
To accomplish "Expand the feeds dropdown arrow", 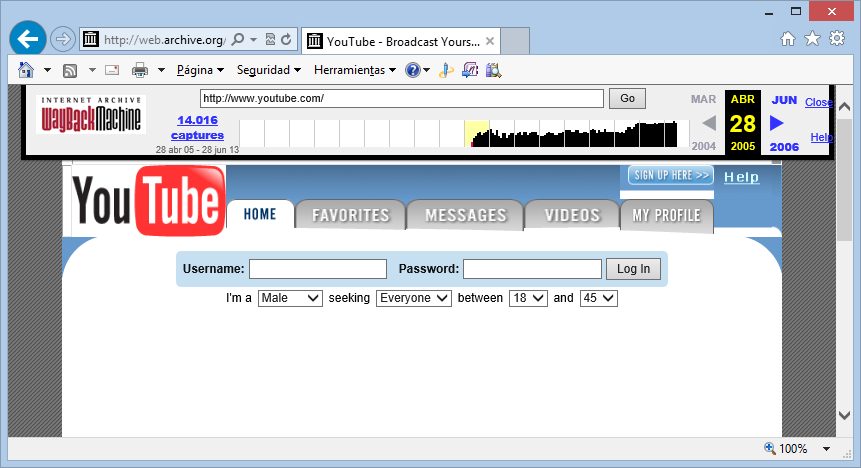I will 92,70.
